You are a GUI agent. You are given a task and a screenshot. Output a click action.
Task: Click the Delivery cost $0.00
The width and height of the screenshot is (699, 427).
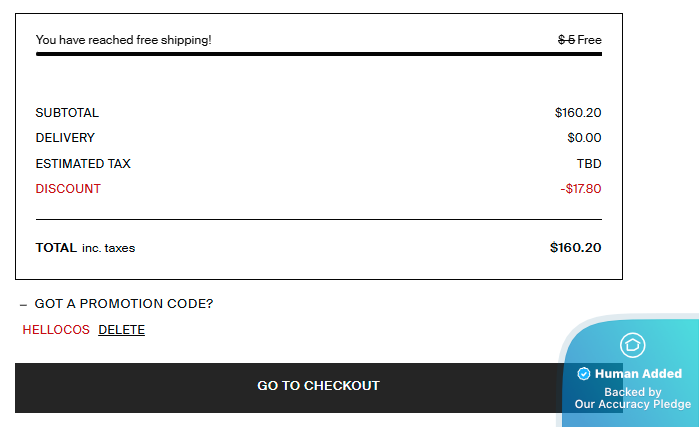point(584,138)
